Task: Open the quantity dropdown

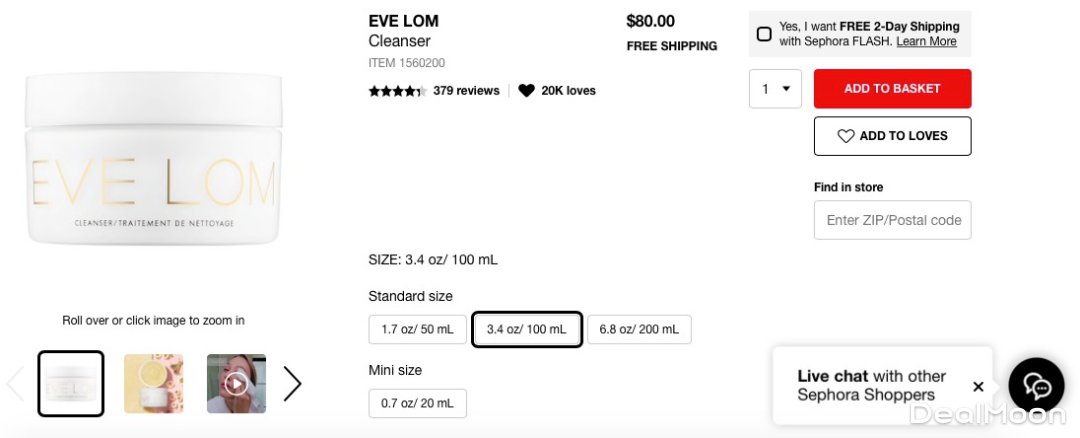Action: point(776,89)
